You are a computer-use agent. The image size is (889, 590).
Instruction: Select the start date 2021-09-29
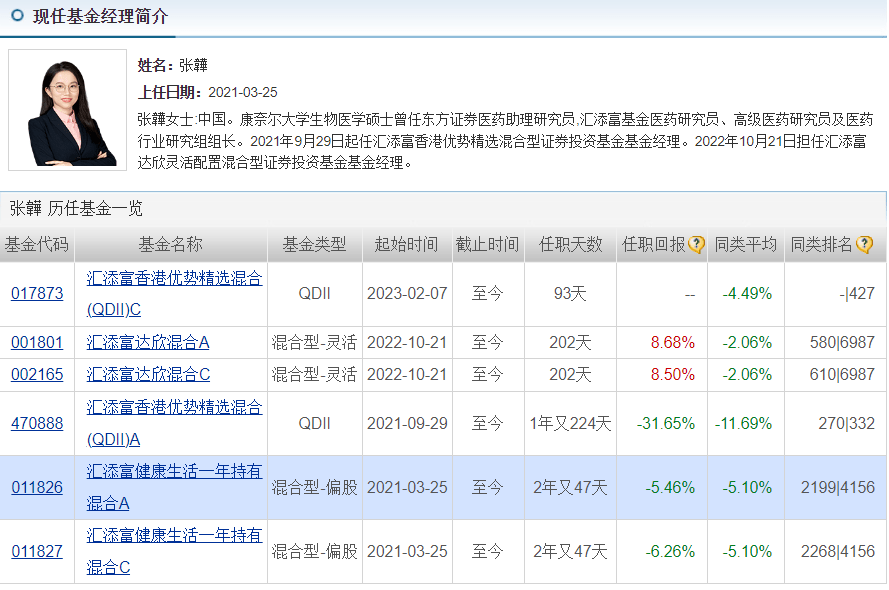tap(407, 423)
